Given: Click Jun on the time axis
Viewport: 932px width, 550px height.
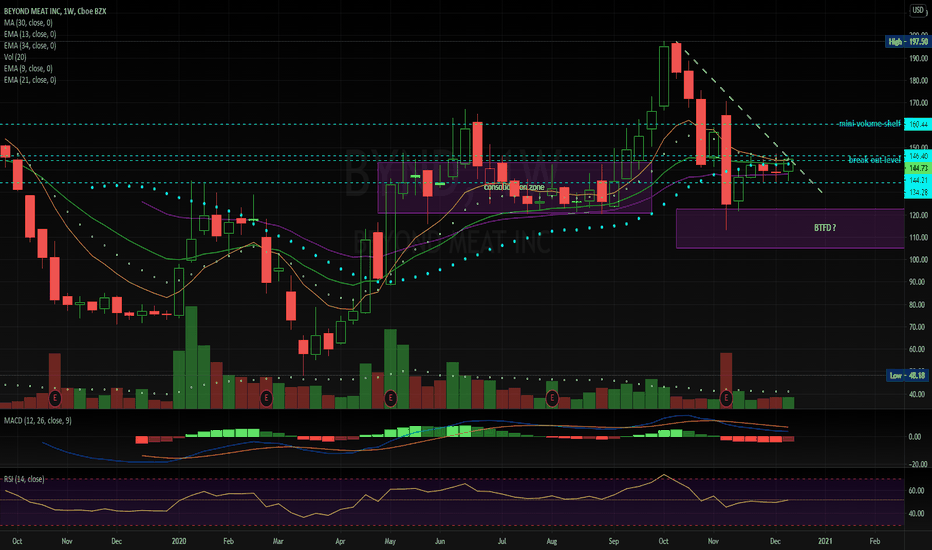Looking at the screenshot, I should [x=440, y=541].
